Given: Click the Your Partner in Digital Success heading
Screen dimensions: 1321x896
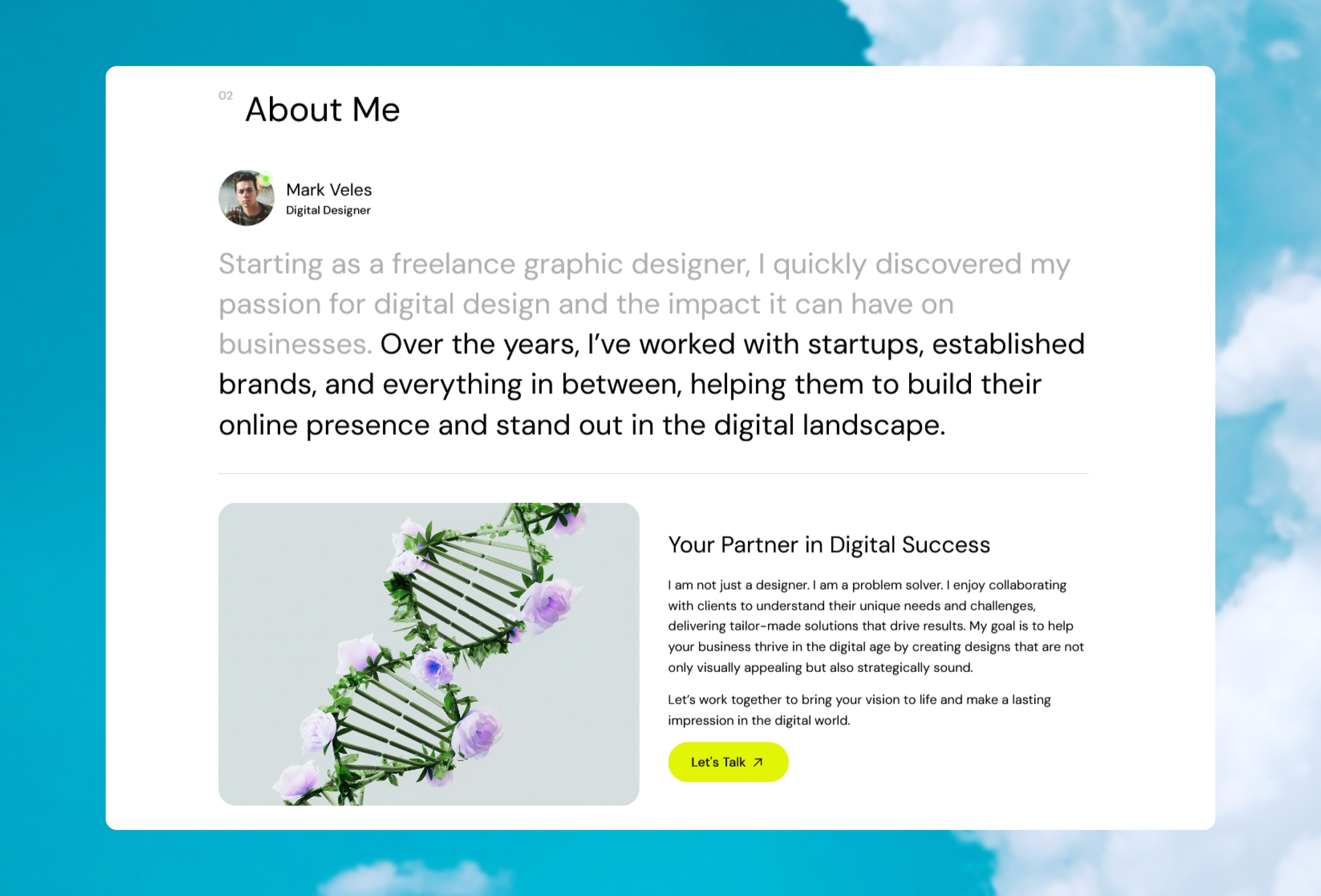Looking at the screenshot, I should coord(829,544).
